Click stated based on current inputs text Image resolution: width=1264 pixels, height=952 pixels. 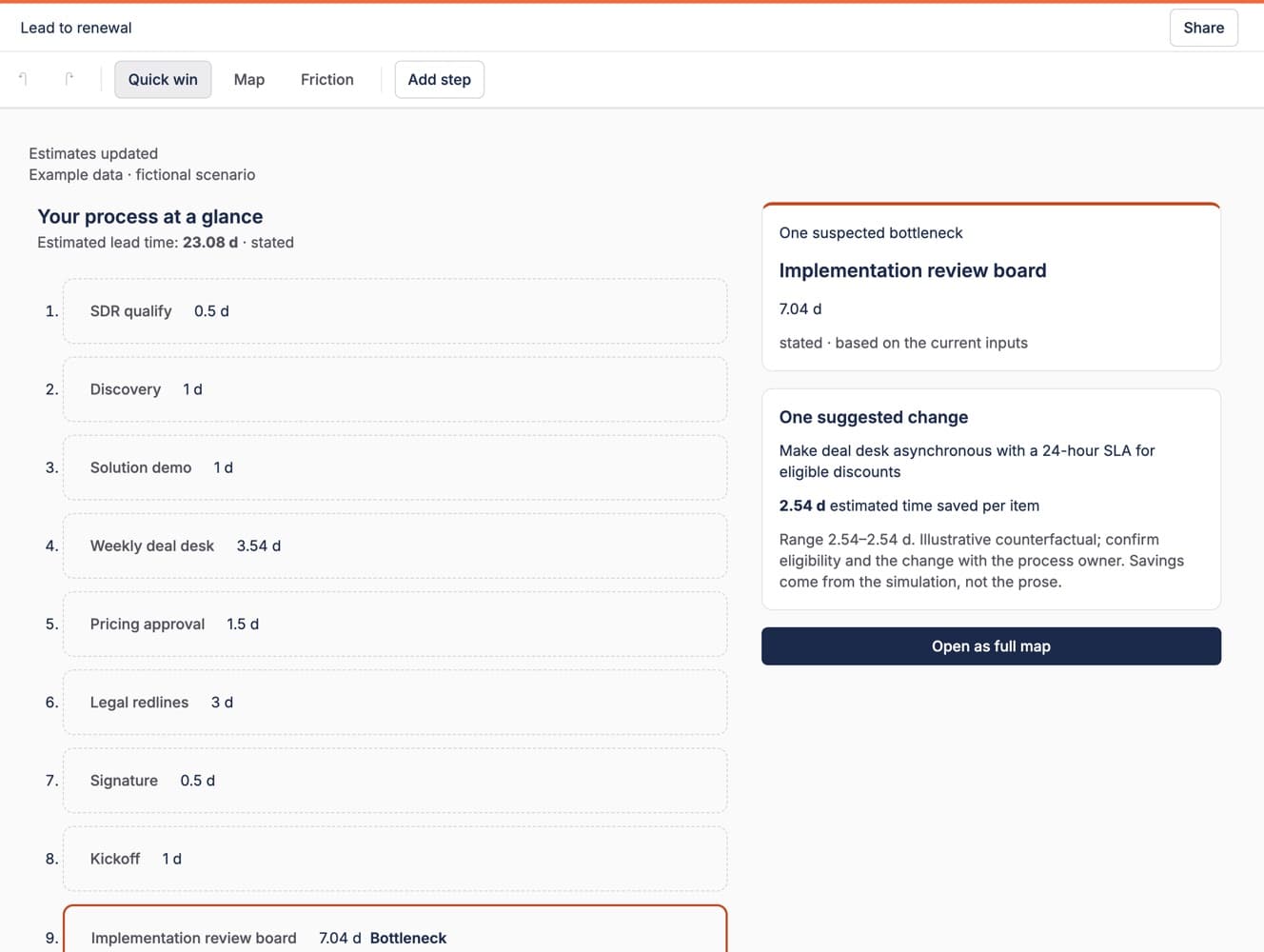coord(903,343)
